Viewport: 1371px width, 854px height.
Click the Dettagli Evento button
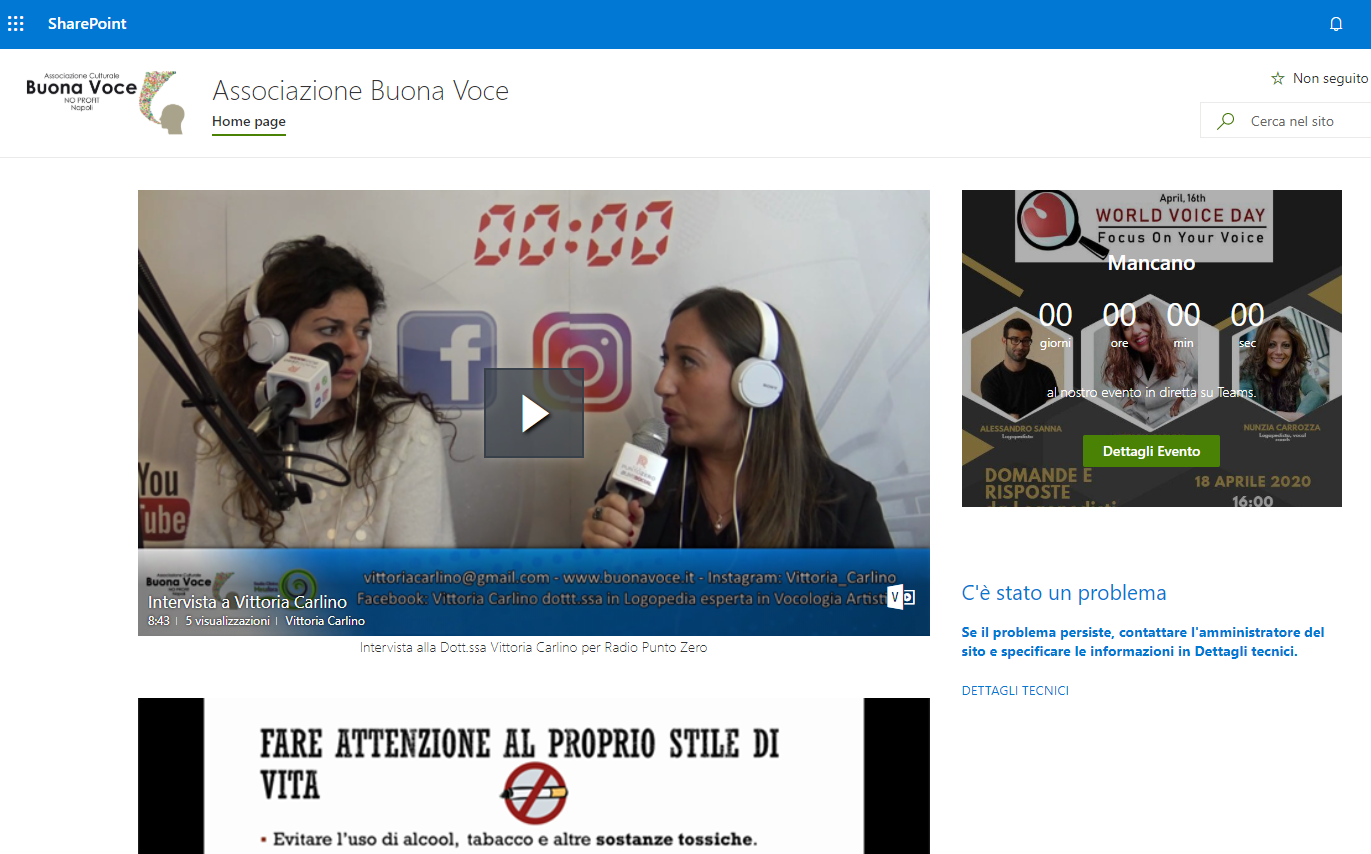1151,451
